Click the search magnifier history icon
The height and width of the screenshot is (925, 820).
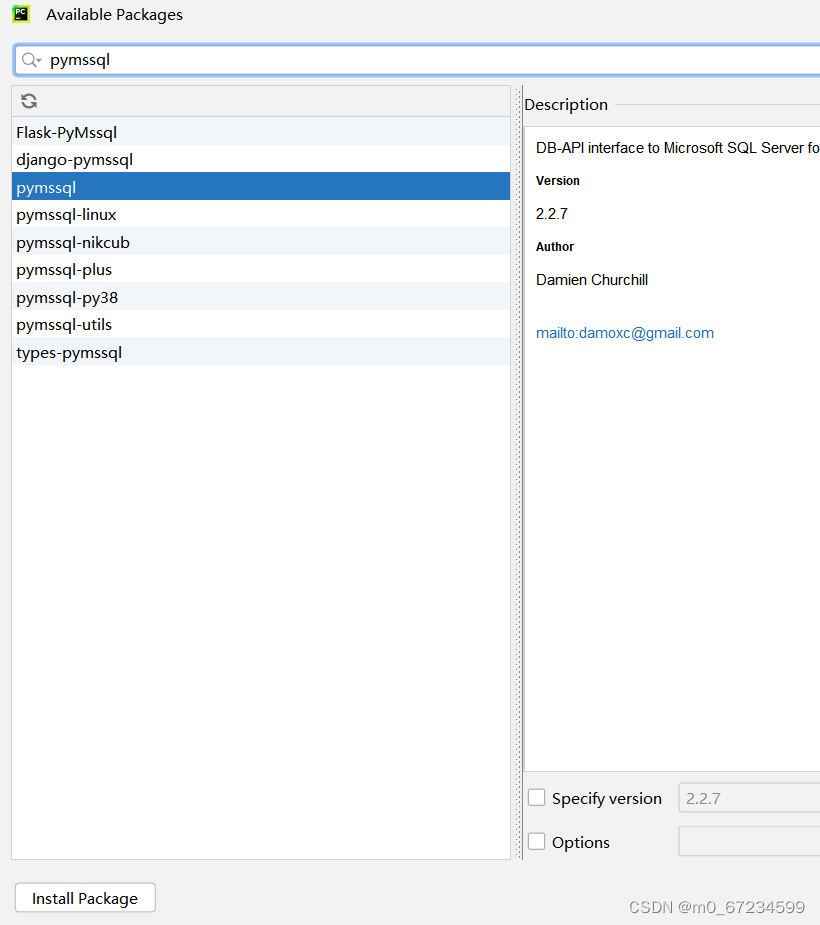click(x=31, y=60)
